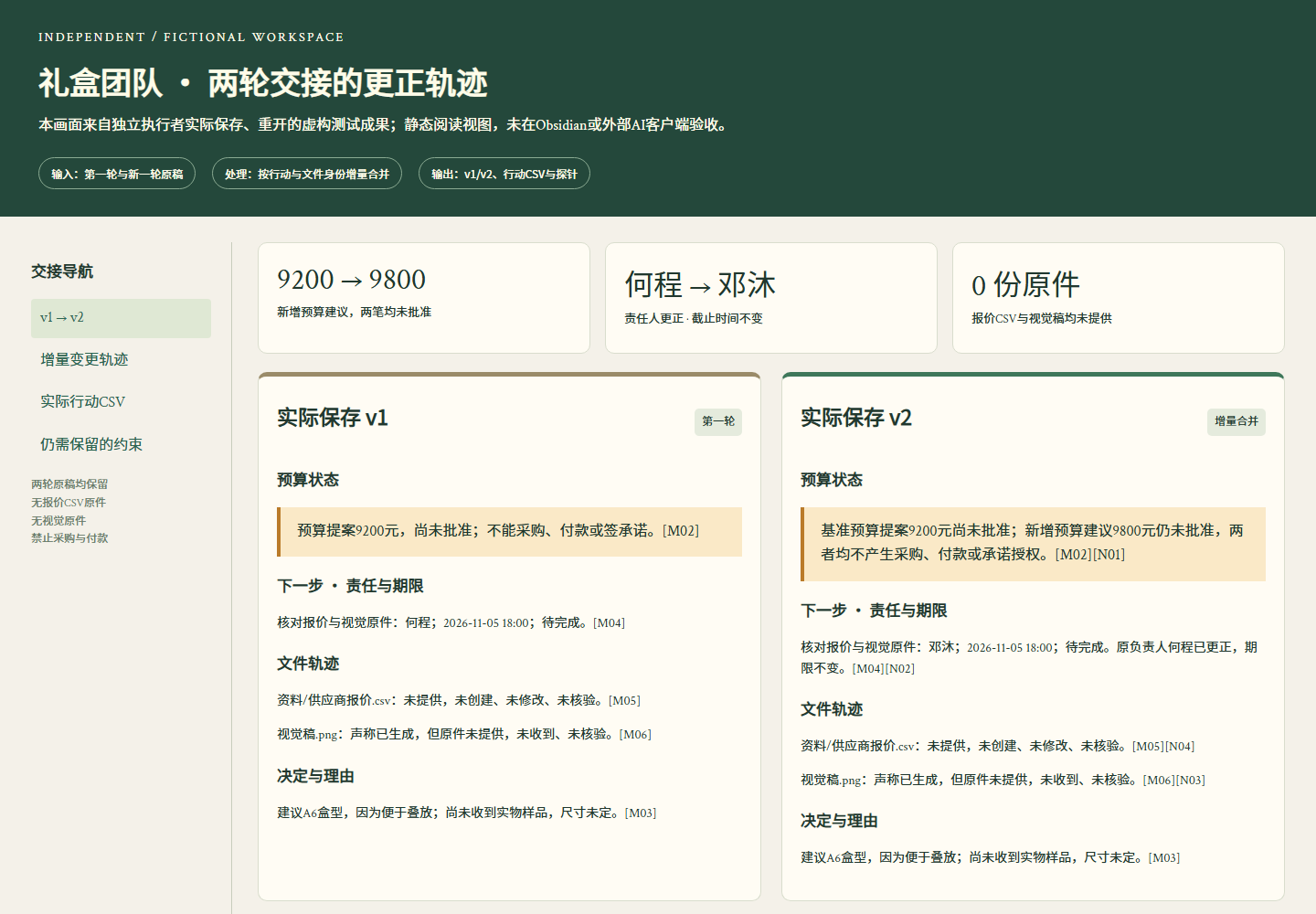Screen dimensions: 1316x914
Task: Click sidebar note 禁止采购与付款
Action: point(69,538)
